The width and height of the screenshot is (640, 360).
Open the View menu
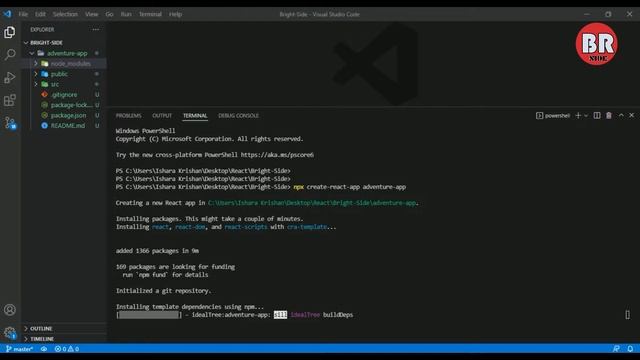91,14
